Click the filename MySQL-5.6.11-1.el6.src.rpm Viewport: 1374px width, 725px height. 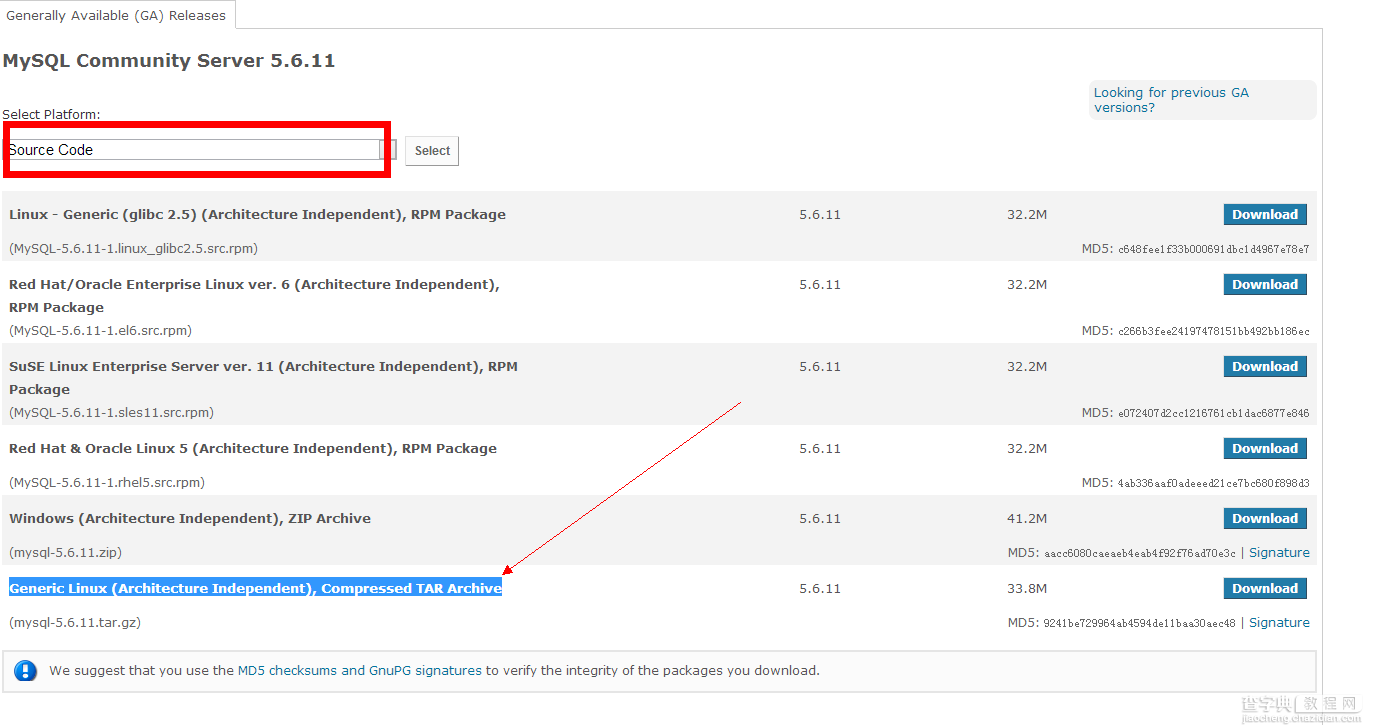click(101, 331)
